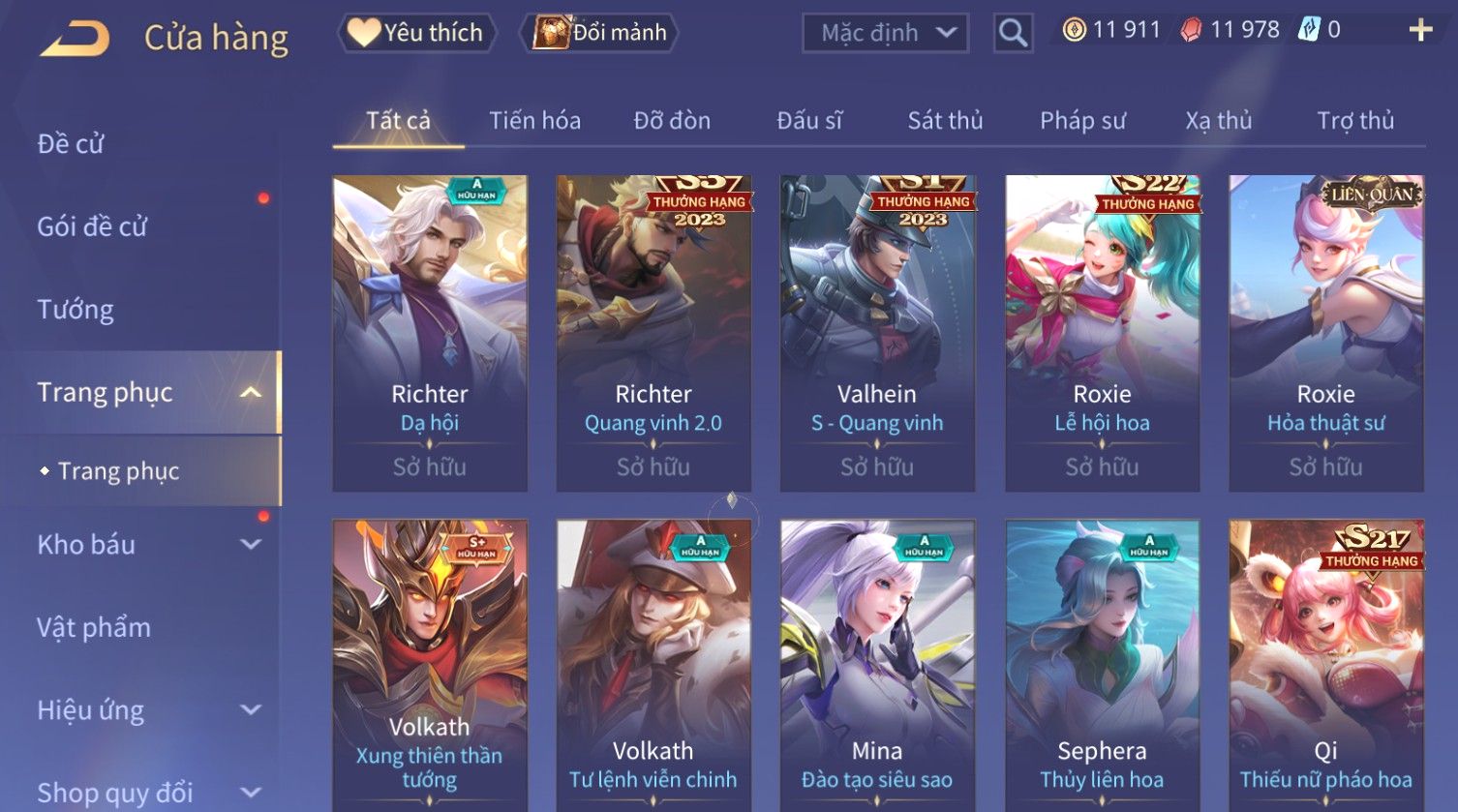
Task: Open Tướng in the sidebar
Action: [76, 310]
